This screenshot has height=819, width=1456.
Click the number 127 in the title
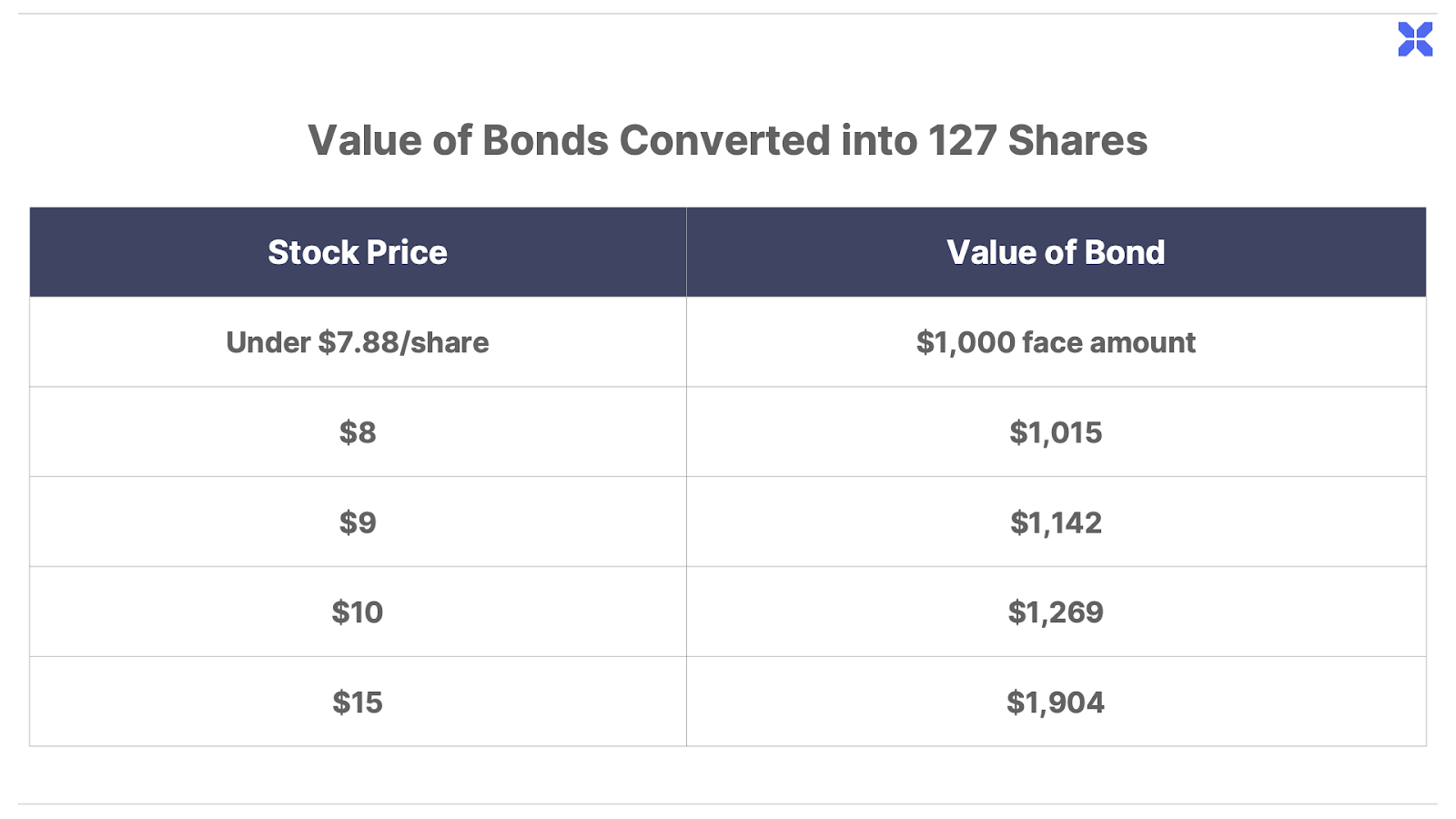click(962, 141)
